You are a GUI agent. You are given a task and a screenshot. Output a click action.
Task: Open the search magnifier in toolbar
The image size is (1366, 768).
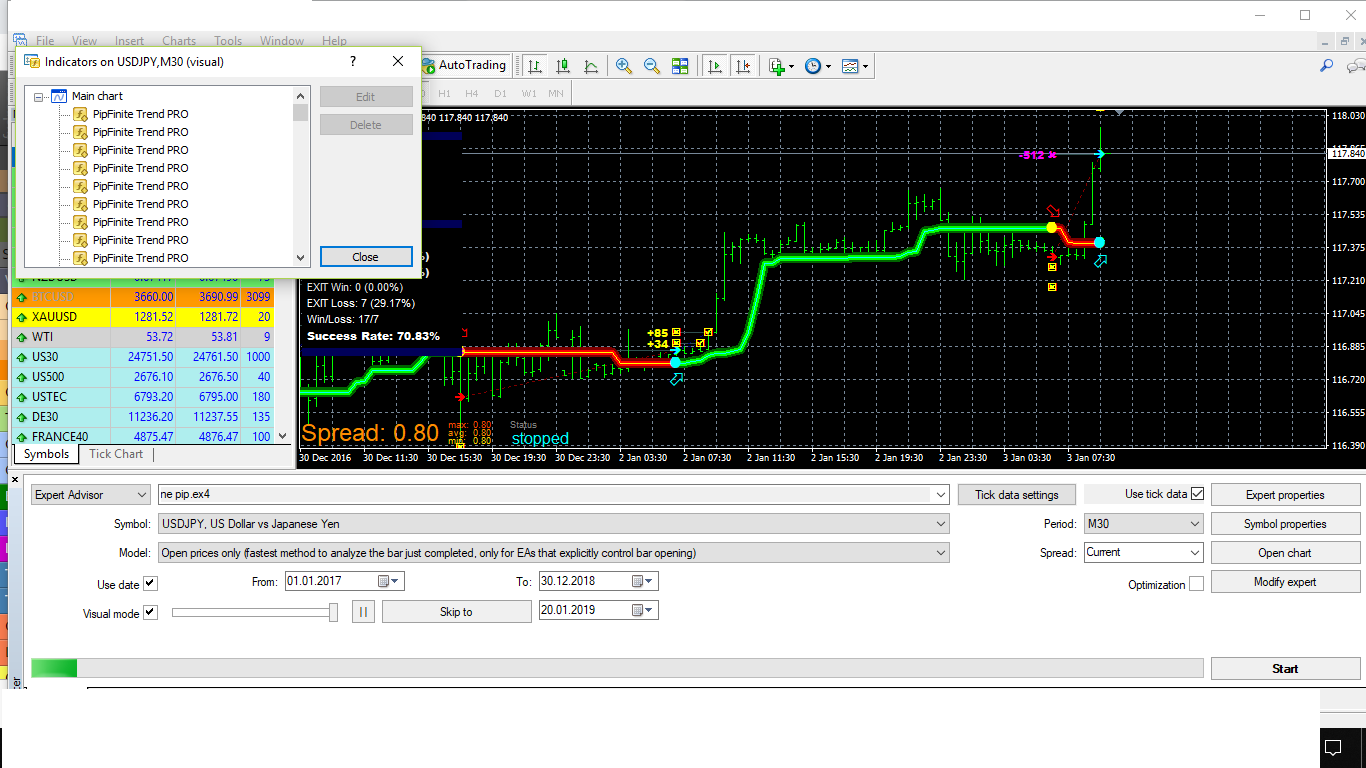pos(1327,66)
